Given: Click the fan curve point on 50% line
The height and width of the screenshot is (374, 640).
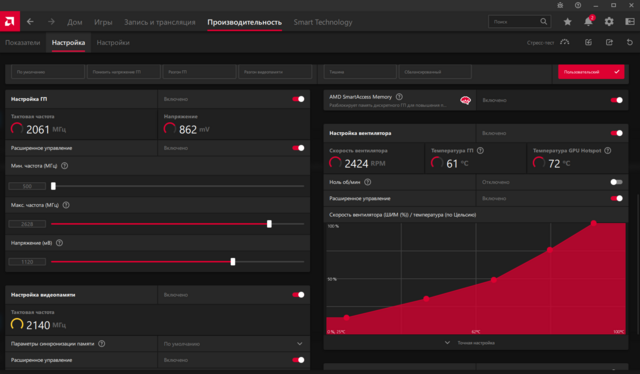Looking at the screenshot, I should coord(494,280).
